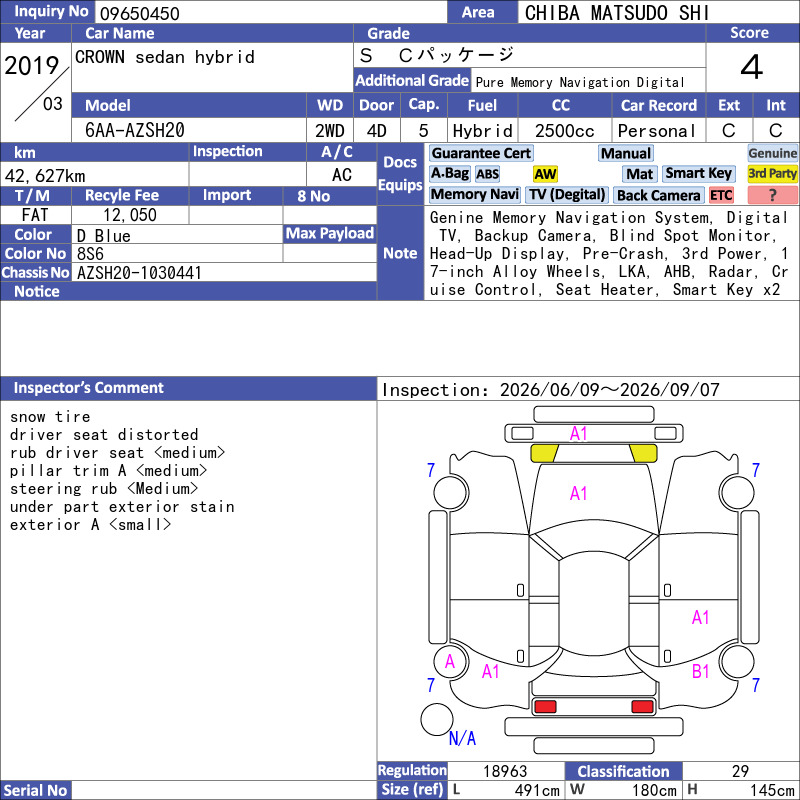This screenshot has height=800, width=800.
Task: Click the 'snow tire' comment line
Action: click(50, 417)
